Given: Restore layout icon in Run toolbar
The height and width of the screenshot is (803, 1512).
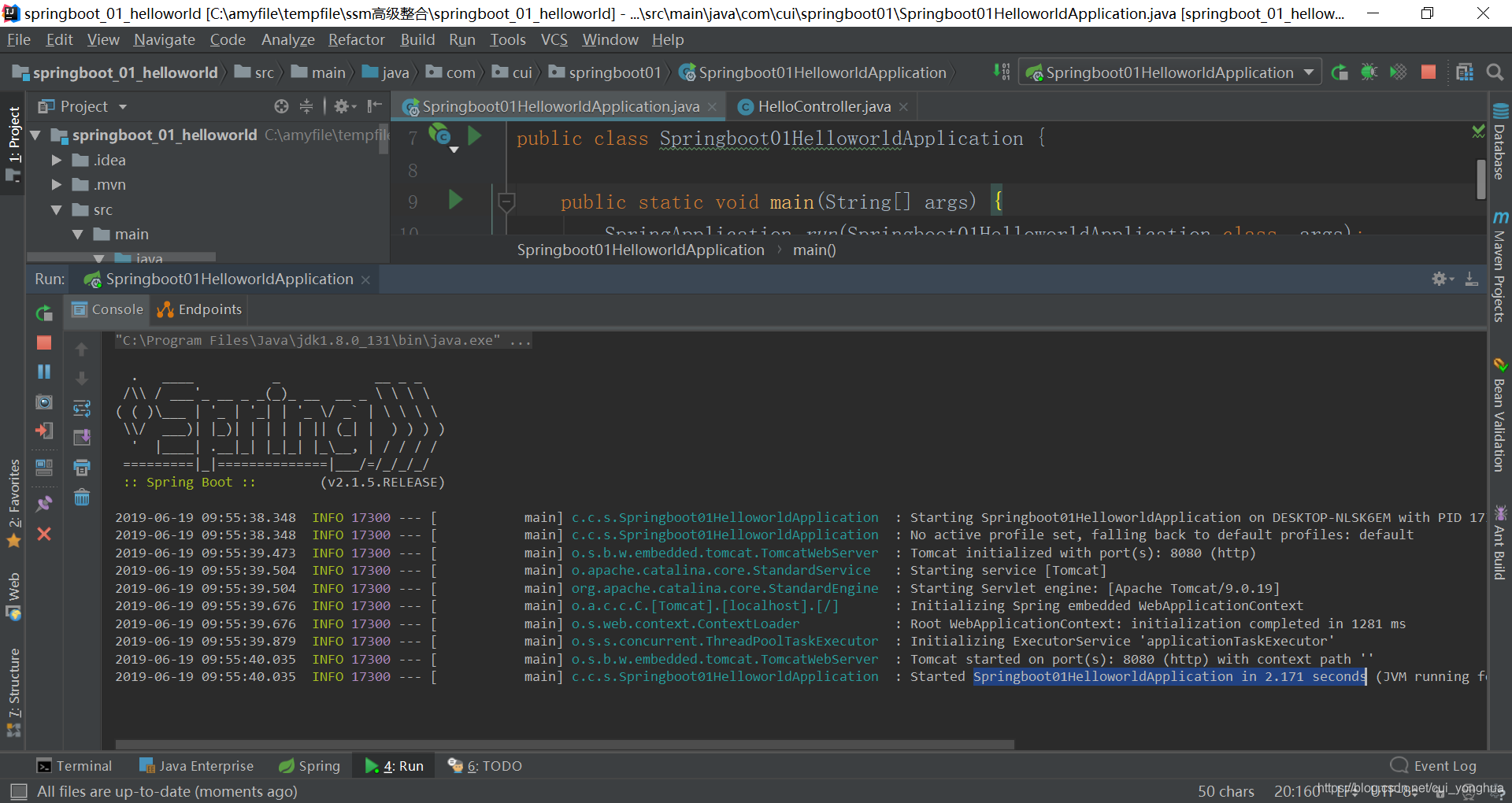Looking at the screenshot, I should coord(44,468).
